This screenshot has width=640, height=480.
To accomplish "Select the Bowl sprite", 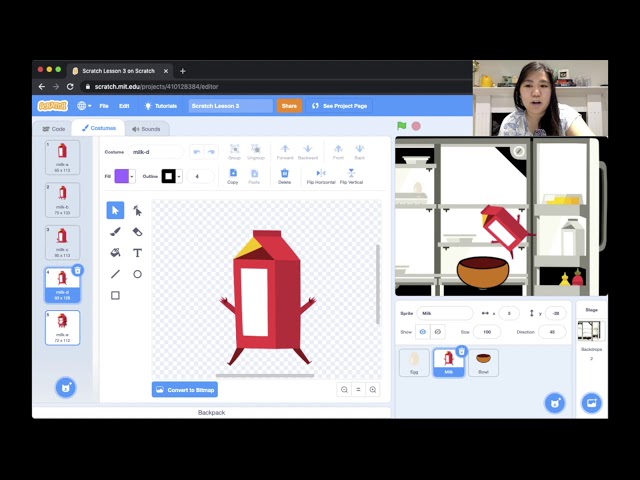I will 483,362.
